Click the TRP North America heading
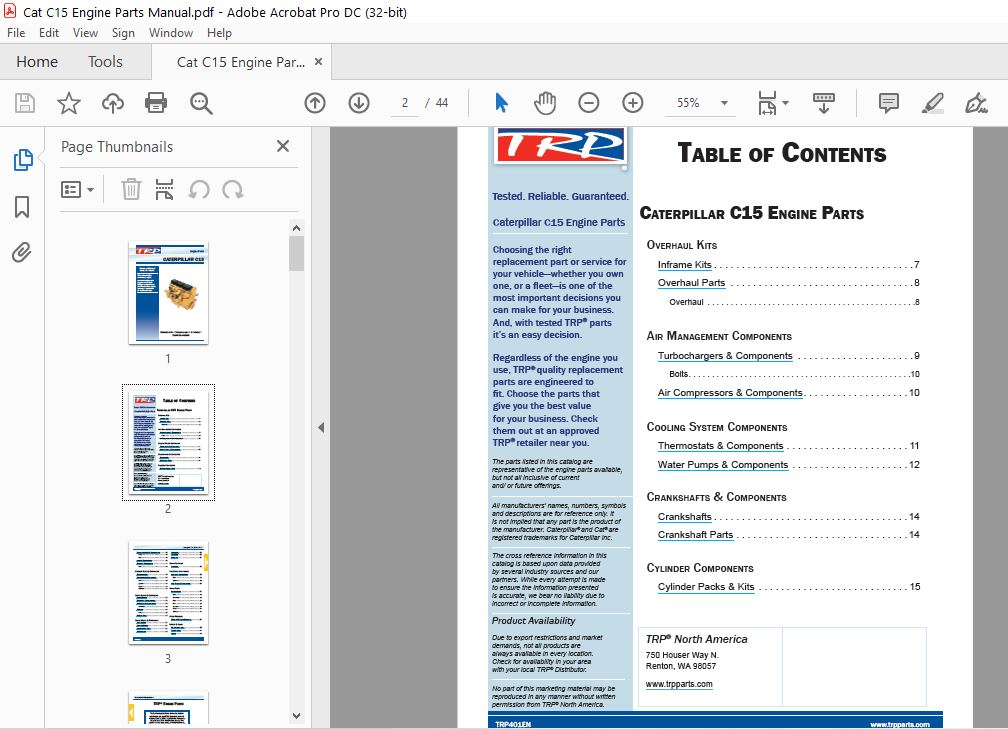The width and height of the screenshot is (1008, 729). (696, 639)
